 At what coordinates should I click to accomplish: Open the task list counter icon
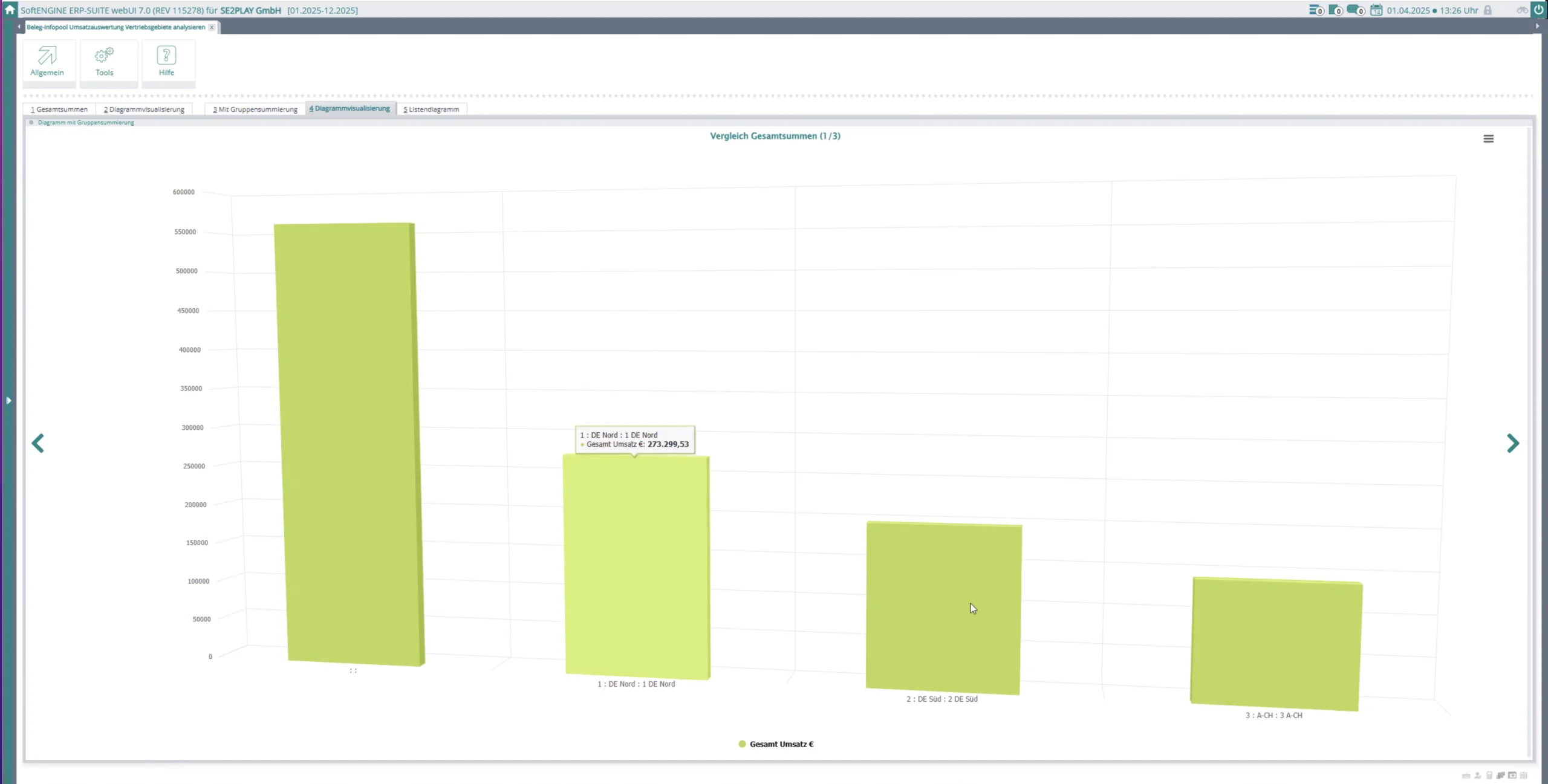coord(1315,10)
